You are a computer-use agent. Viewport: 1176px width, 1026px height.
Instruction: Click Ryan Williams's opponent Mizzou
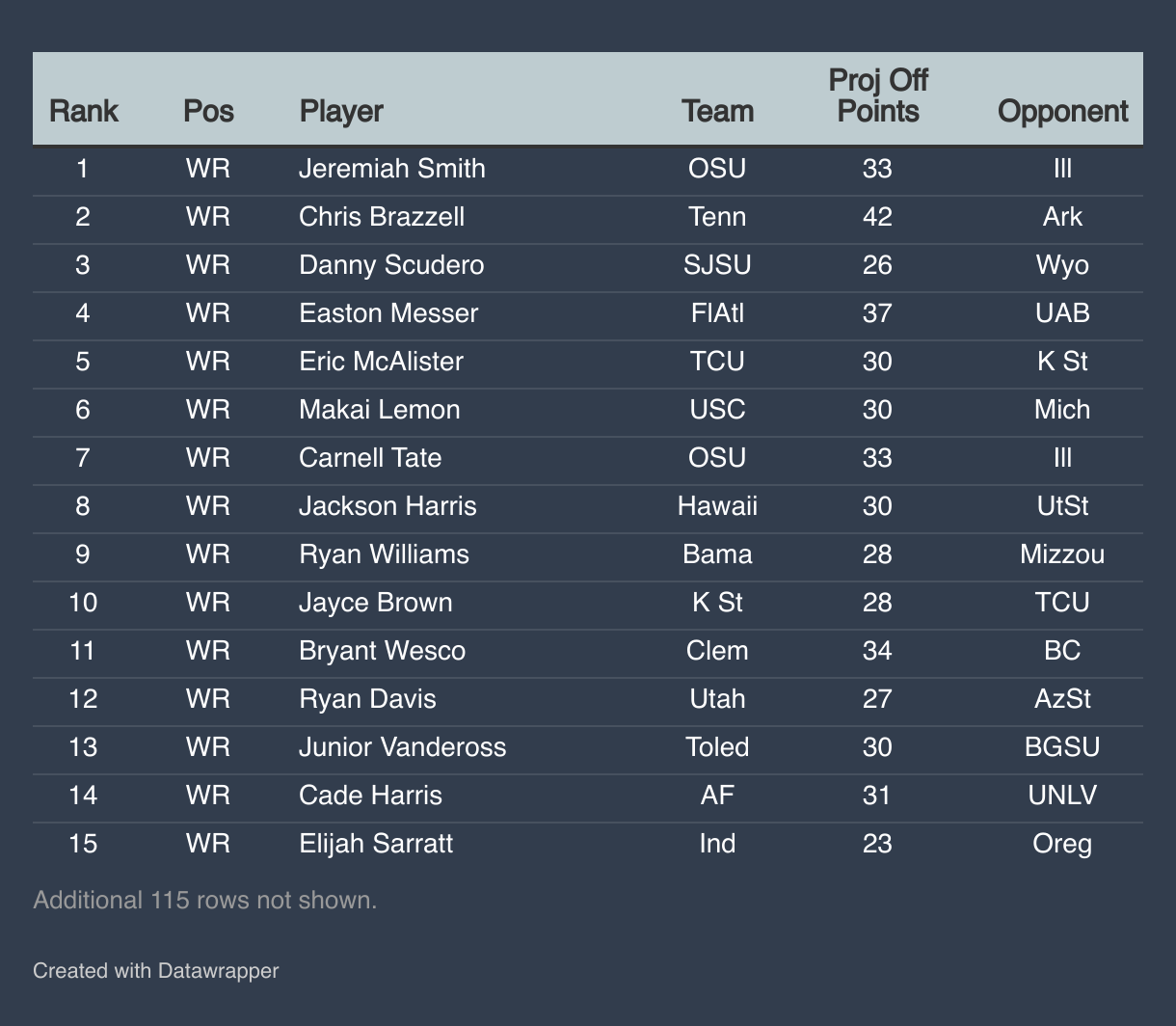click(1062, 554)
